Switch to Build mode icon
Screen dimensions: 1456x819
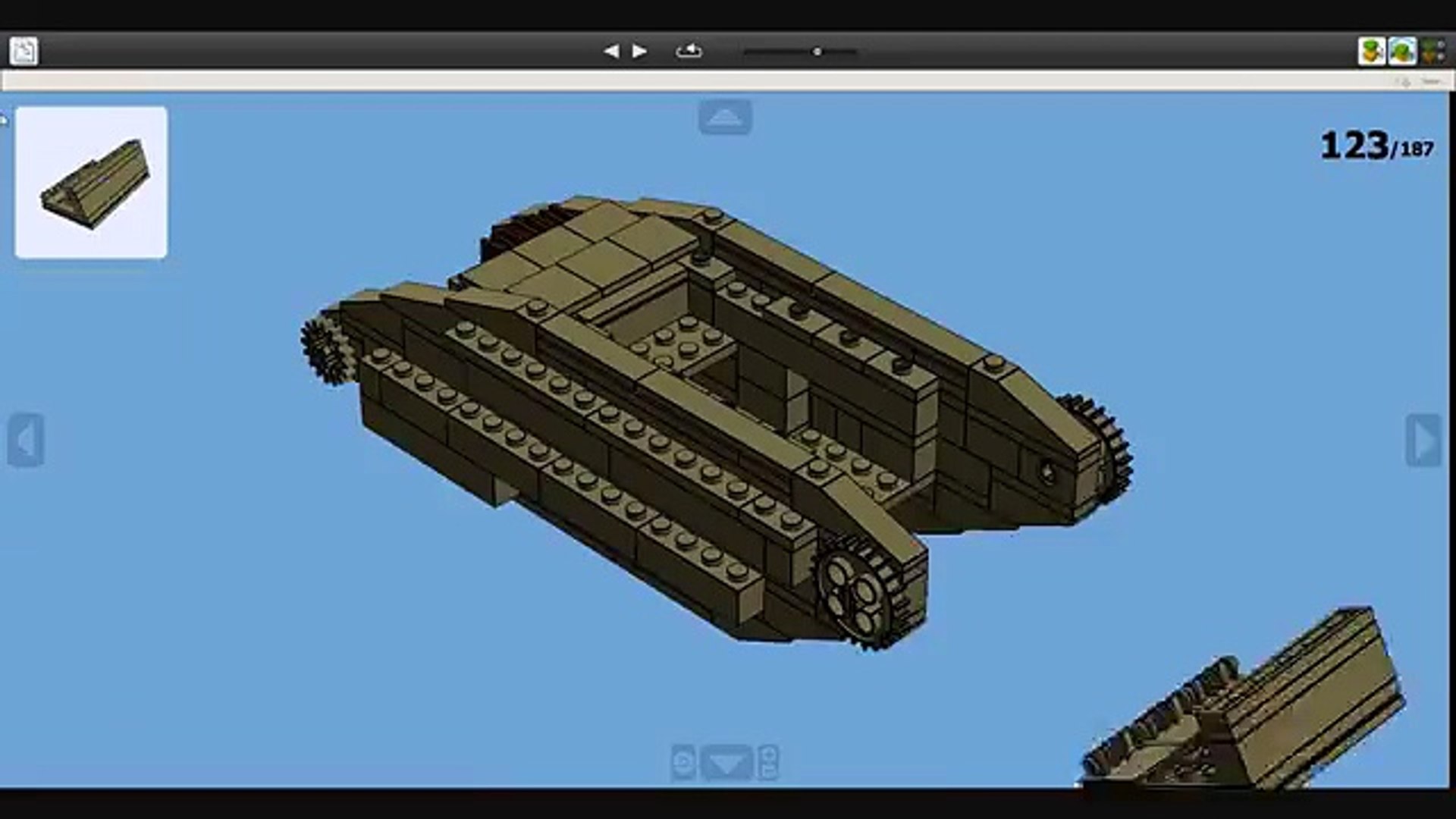click(x=1372, y=52)
